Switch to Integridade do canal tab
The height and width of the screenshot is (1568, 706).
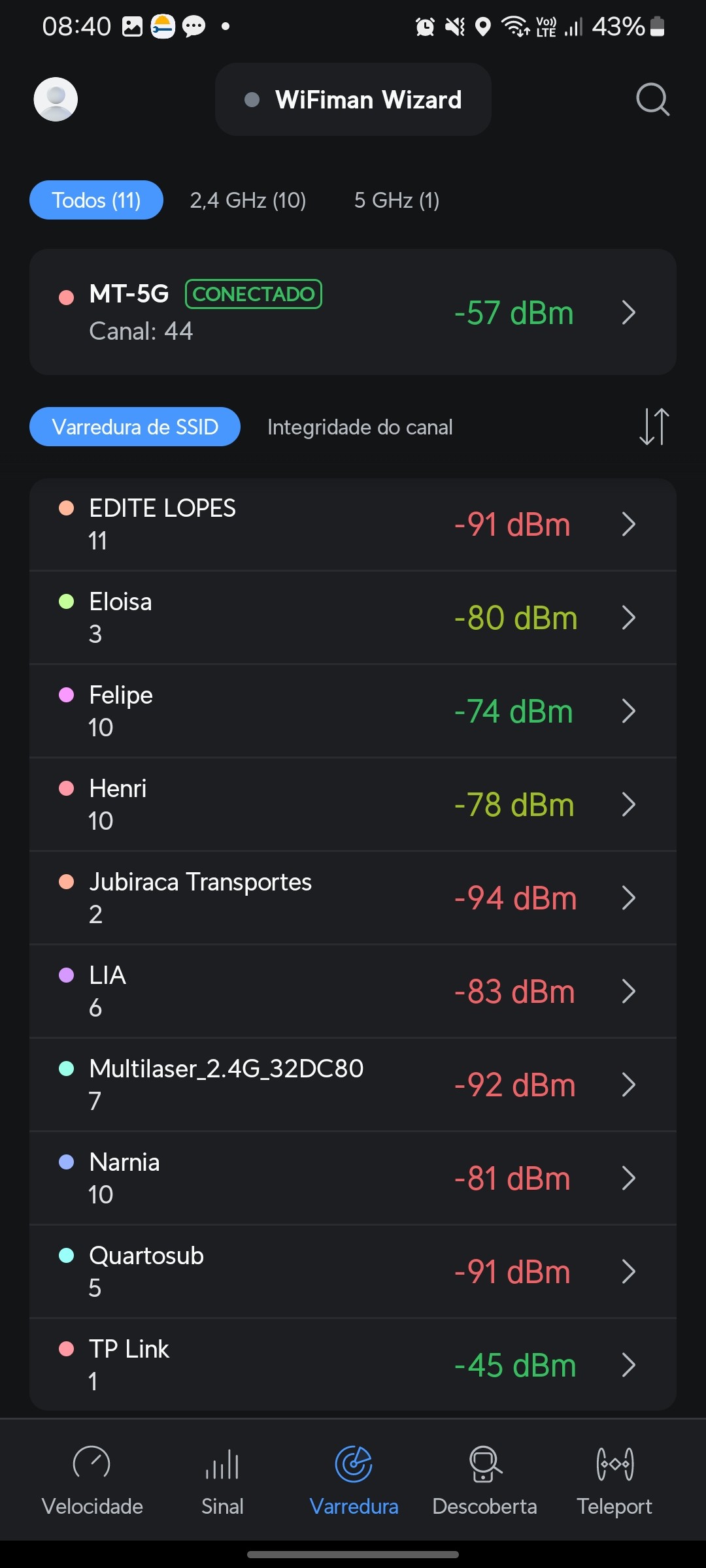(x=360, y=427)
